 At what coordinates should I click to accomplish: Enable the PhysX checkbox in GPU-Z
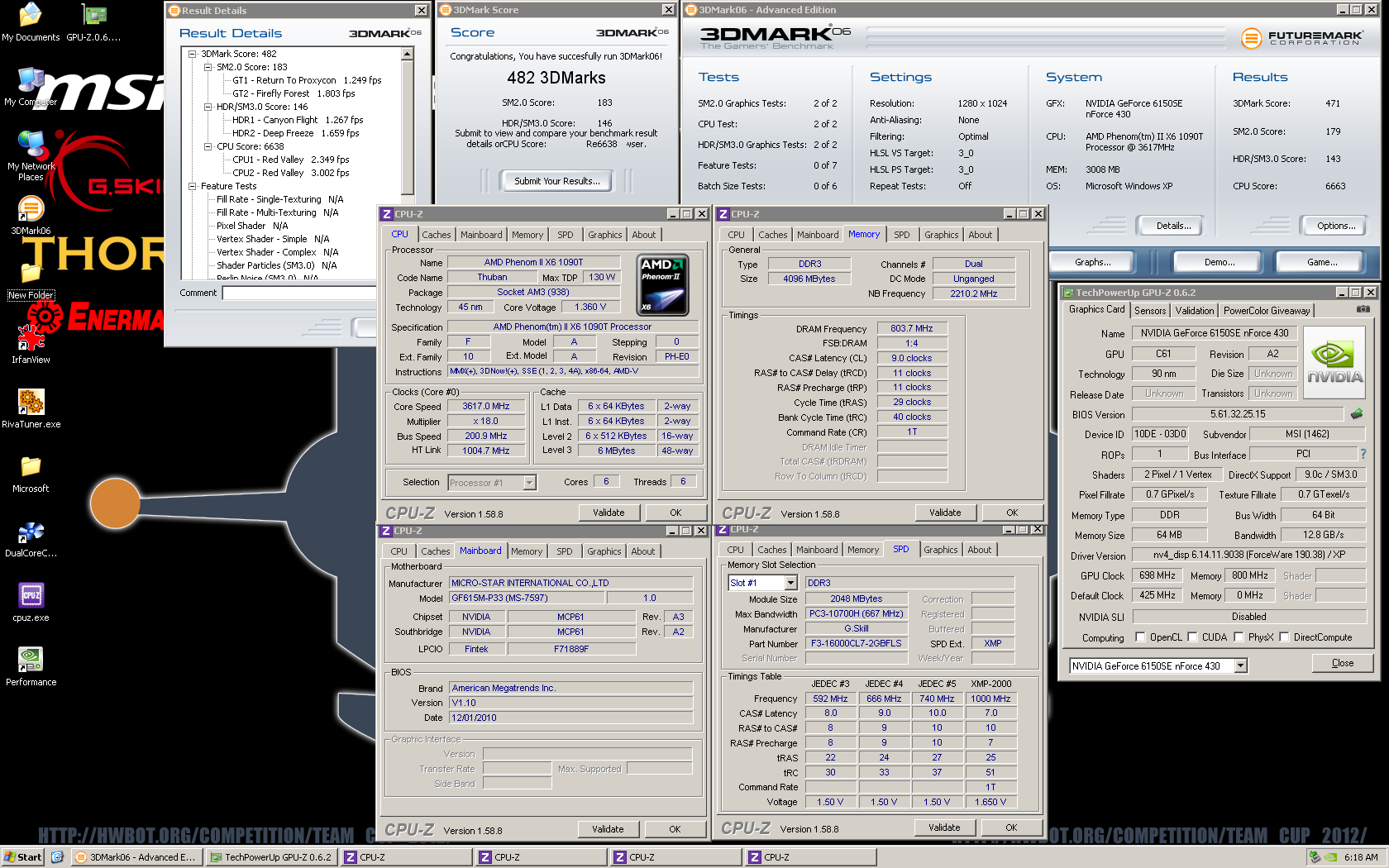1239,637
